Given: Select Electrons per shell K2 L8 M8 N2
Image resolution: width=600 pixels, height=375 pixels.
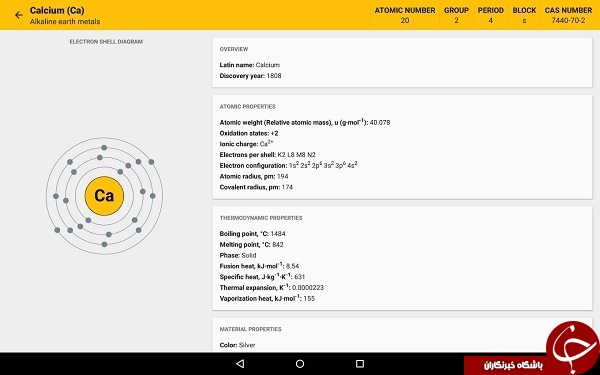Looking at the screenshot, I should [x=267, y=155].
